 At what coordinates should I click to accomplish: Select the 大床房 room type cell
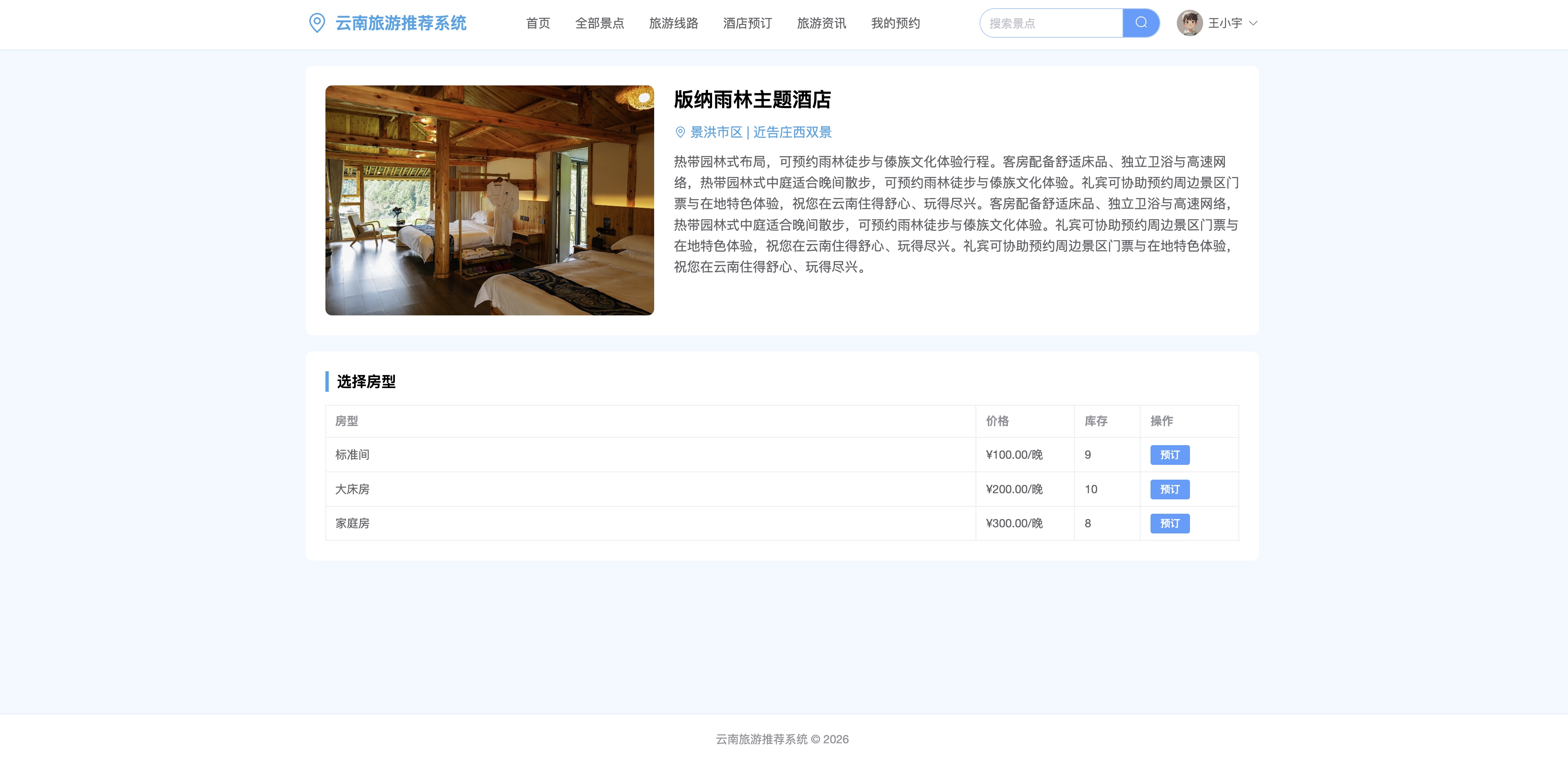(651, 489)
